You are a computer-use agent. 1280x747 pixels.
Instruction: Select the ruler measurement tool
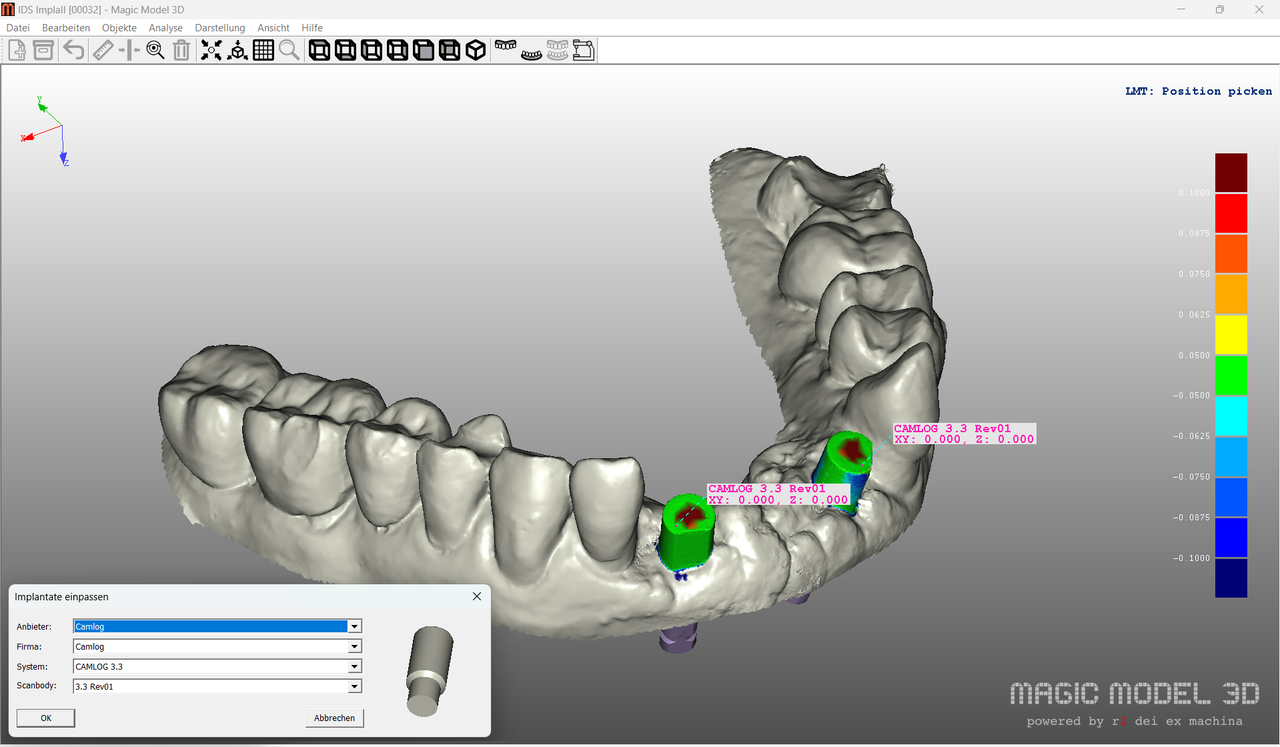tap(103, 50)
